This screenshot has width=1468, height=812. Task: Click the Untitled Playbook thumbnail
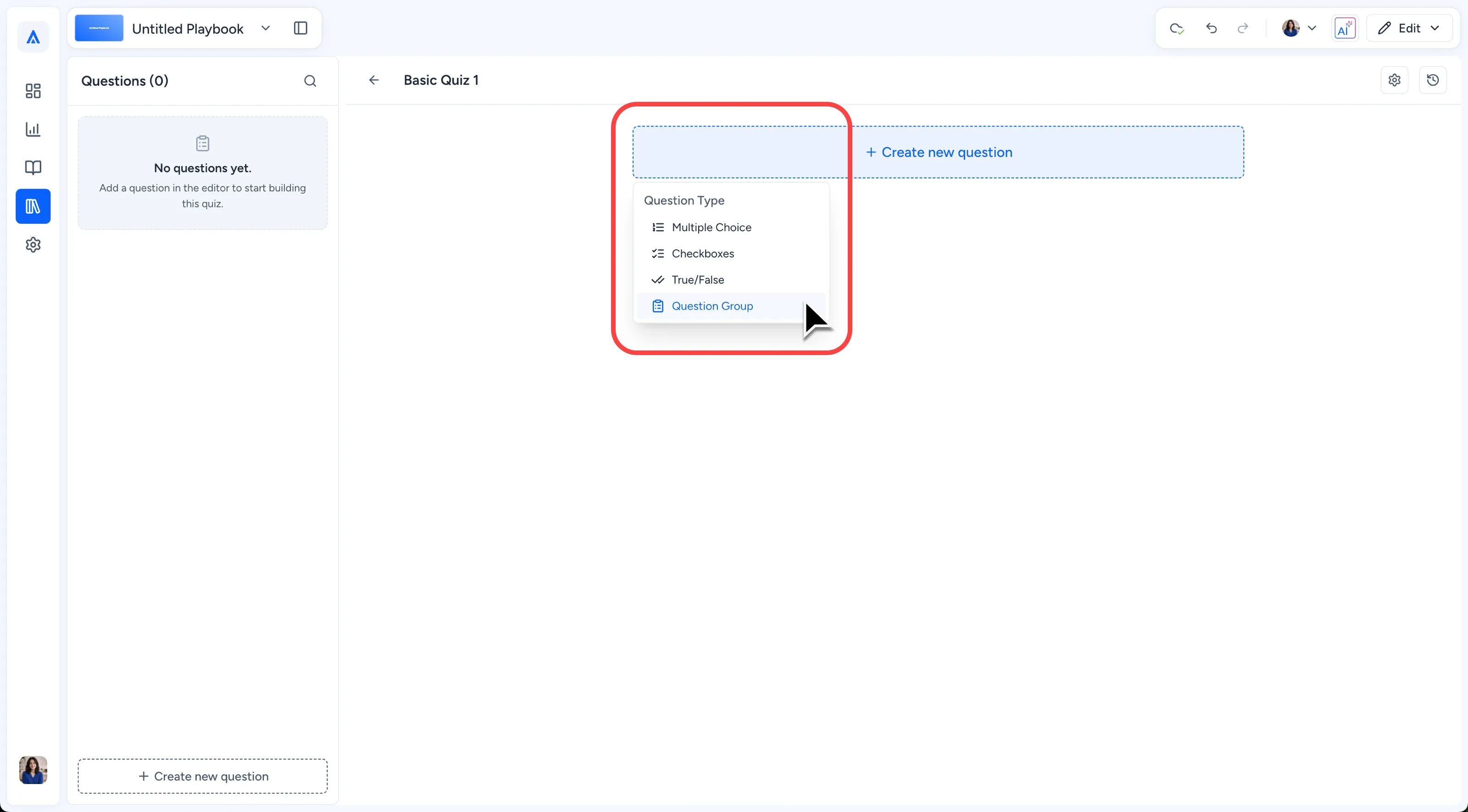click(99, 28)
